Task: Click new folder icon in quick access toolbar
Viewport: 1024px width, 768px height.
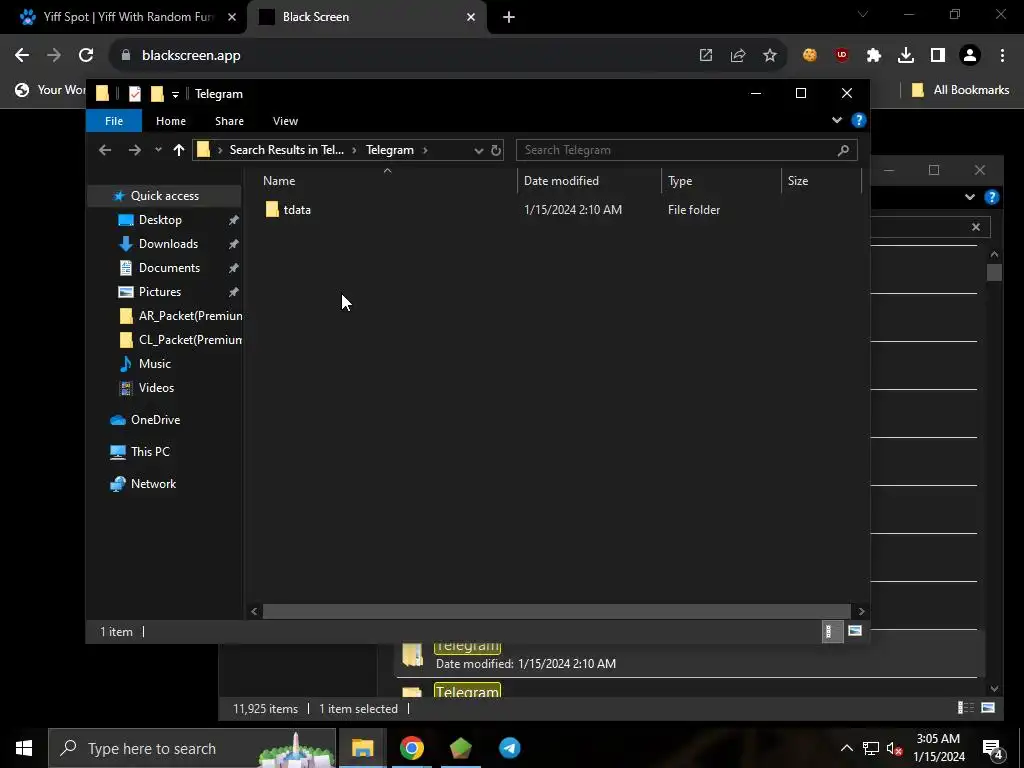Action: click(x=157, y=94)
